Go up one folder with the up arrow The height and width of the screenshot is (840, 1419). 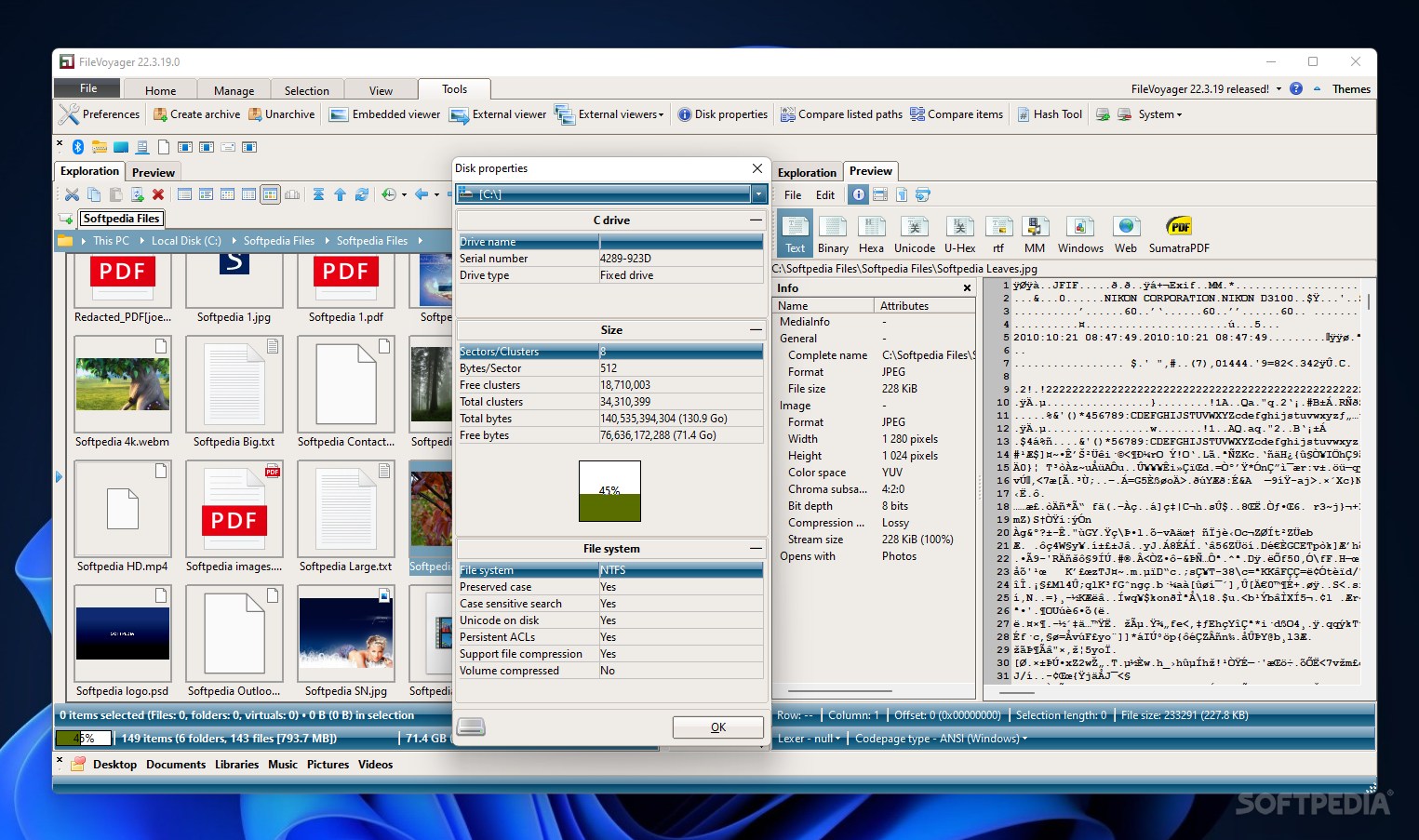(x=340, y=194)
